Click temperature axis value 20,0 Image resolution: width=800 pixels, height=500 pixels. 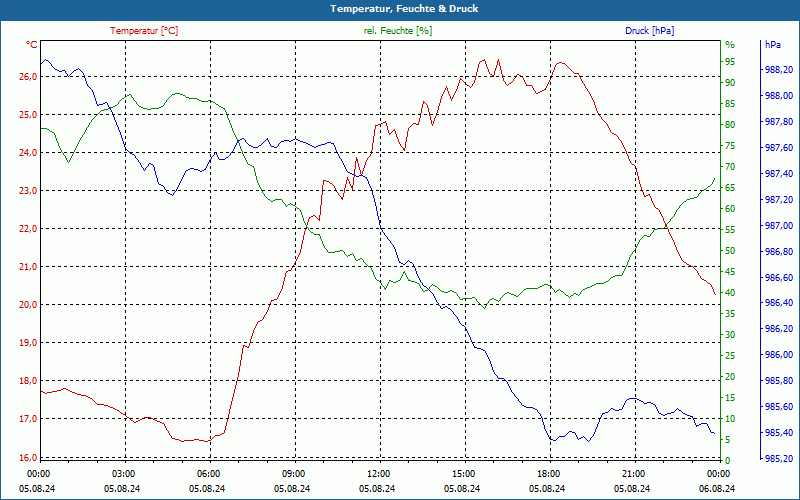coord(29,305)
